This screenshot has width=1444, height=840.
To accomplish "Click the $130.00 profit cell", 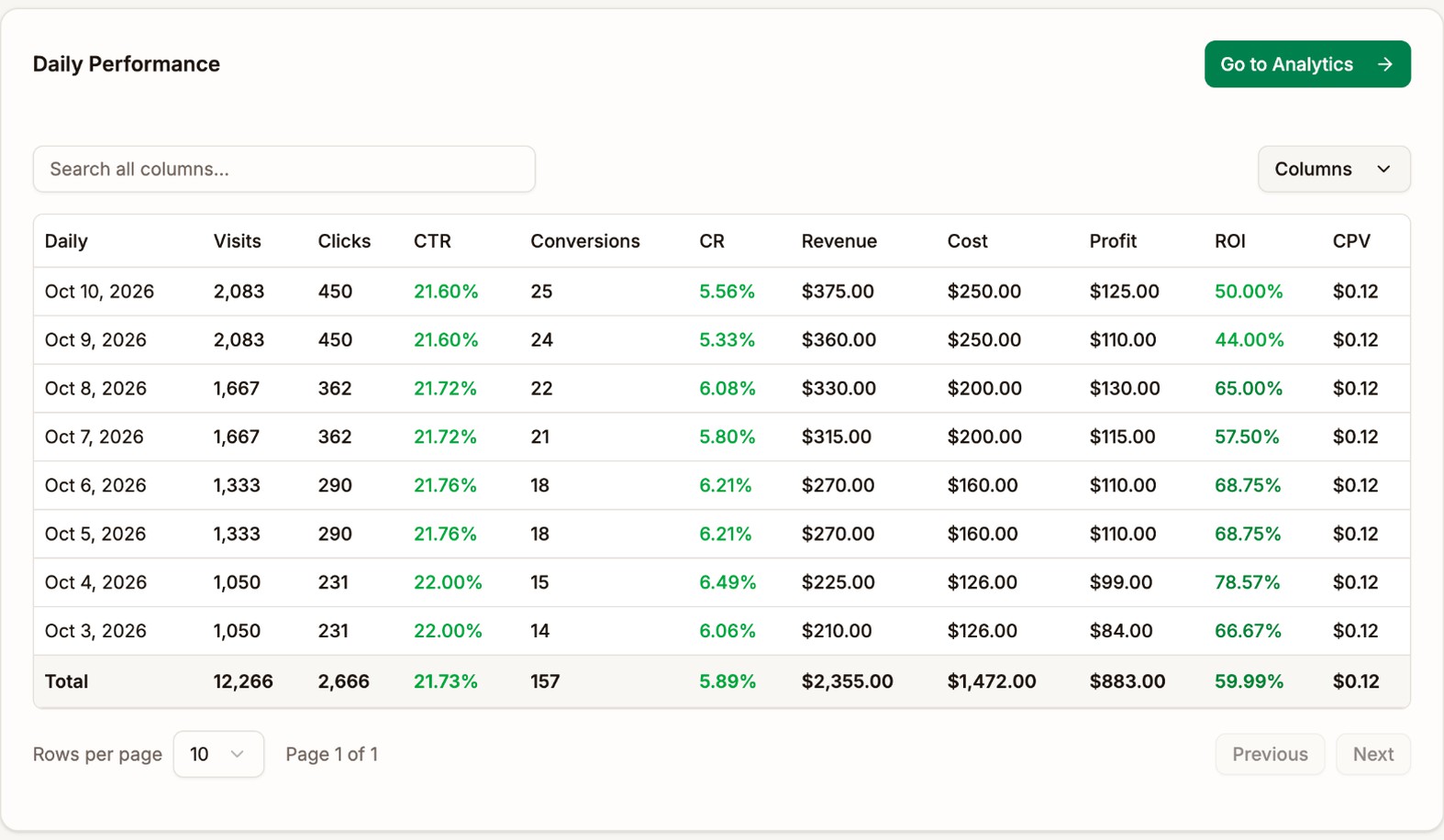I will (x=1125, y=389).
